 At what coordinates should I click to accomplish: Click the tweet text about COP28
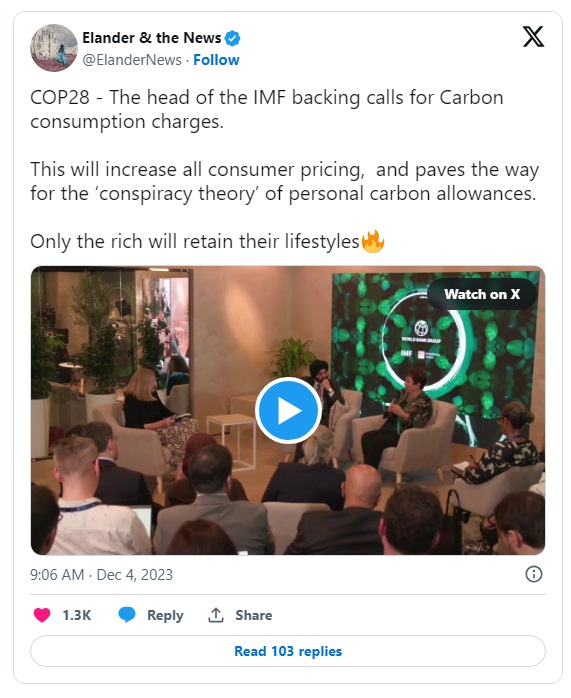[x=267, y=109]
